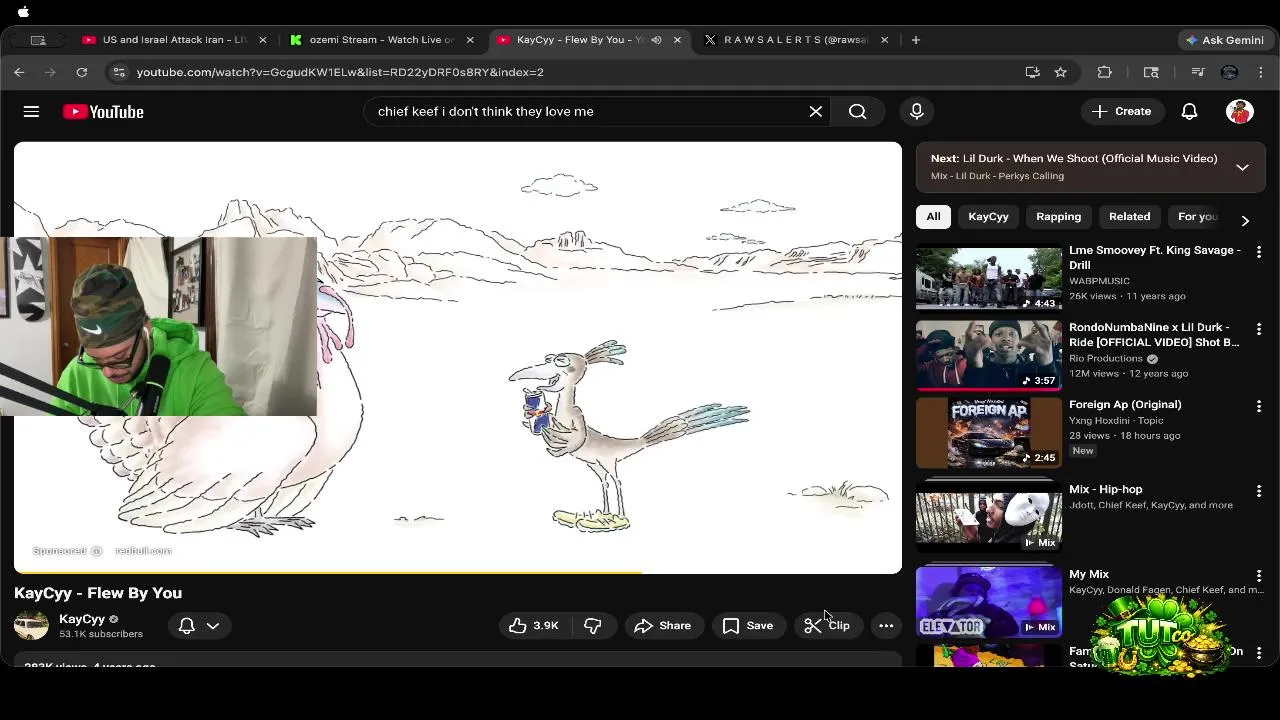The image size is (1280, 720).
Task: Click the Foreign Ap (Original) title
Action: click(x=1125, y=404)
